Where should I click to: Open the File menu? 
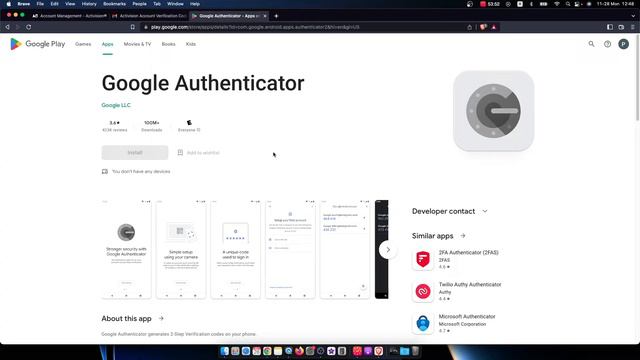pyautogui.click(x=40, y=4)
